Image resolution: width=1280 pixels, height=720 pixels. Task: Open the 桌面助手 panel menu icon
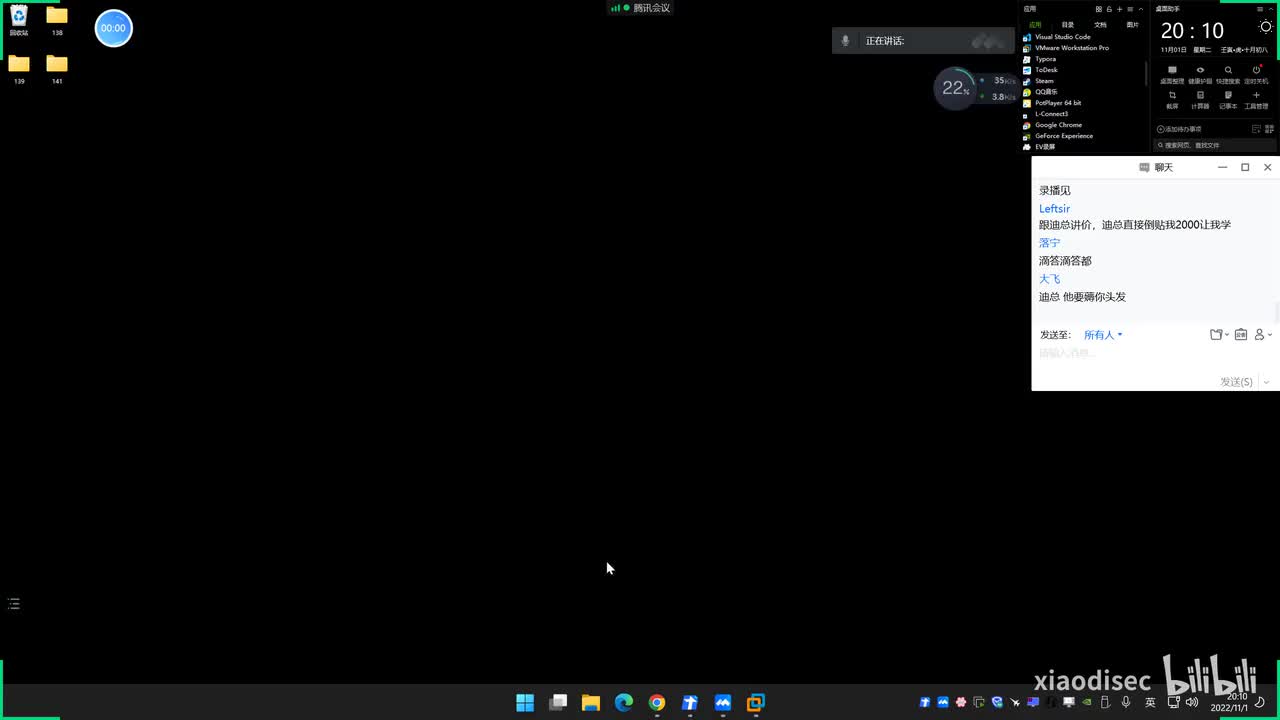point(1260,9)
